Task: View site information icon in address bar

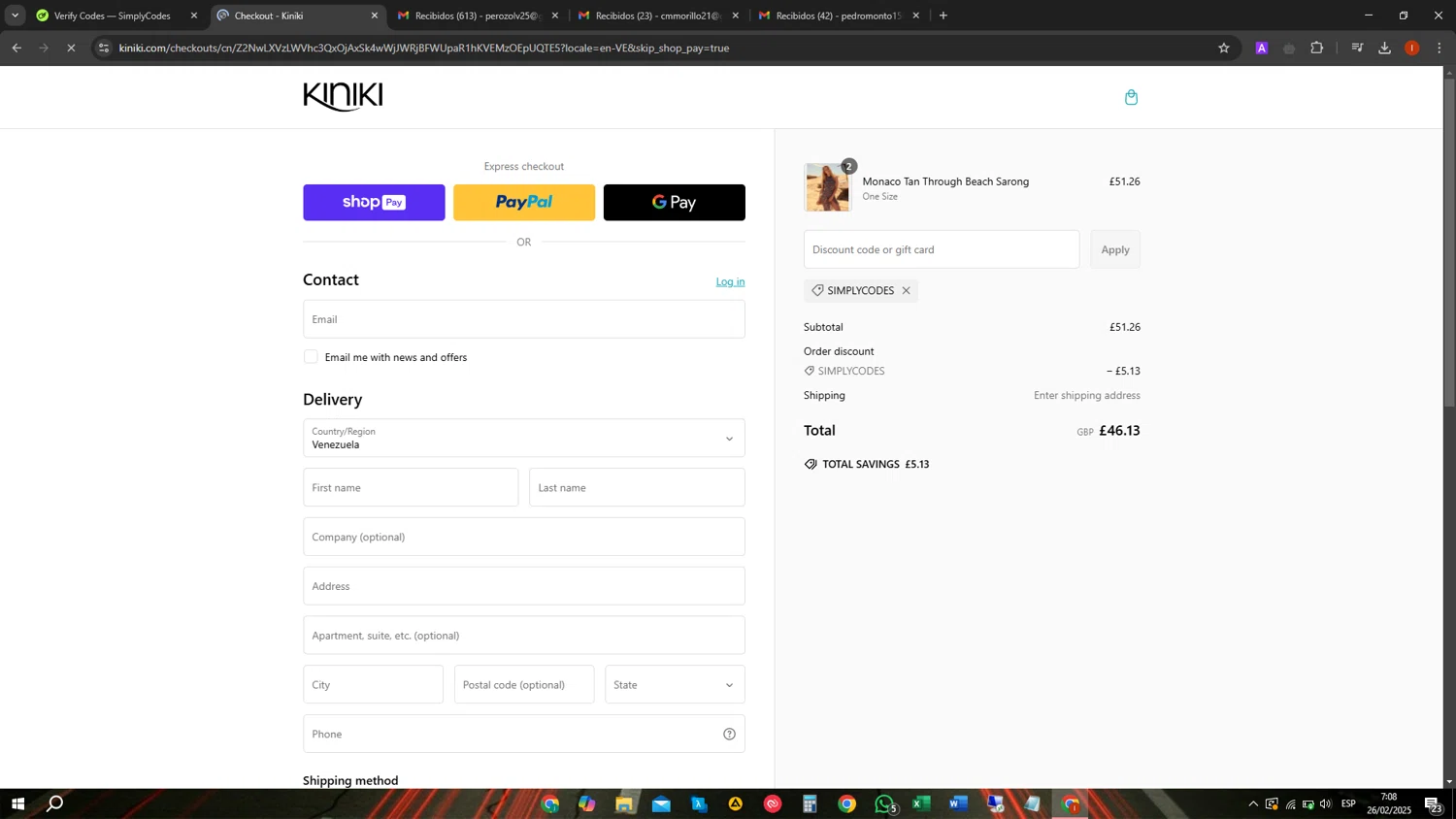Action: 104,48
